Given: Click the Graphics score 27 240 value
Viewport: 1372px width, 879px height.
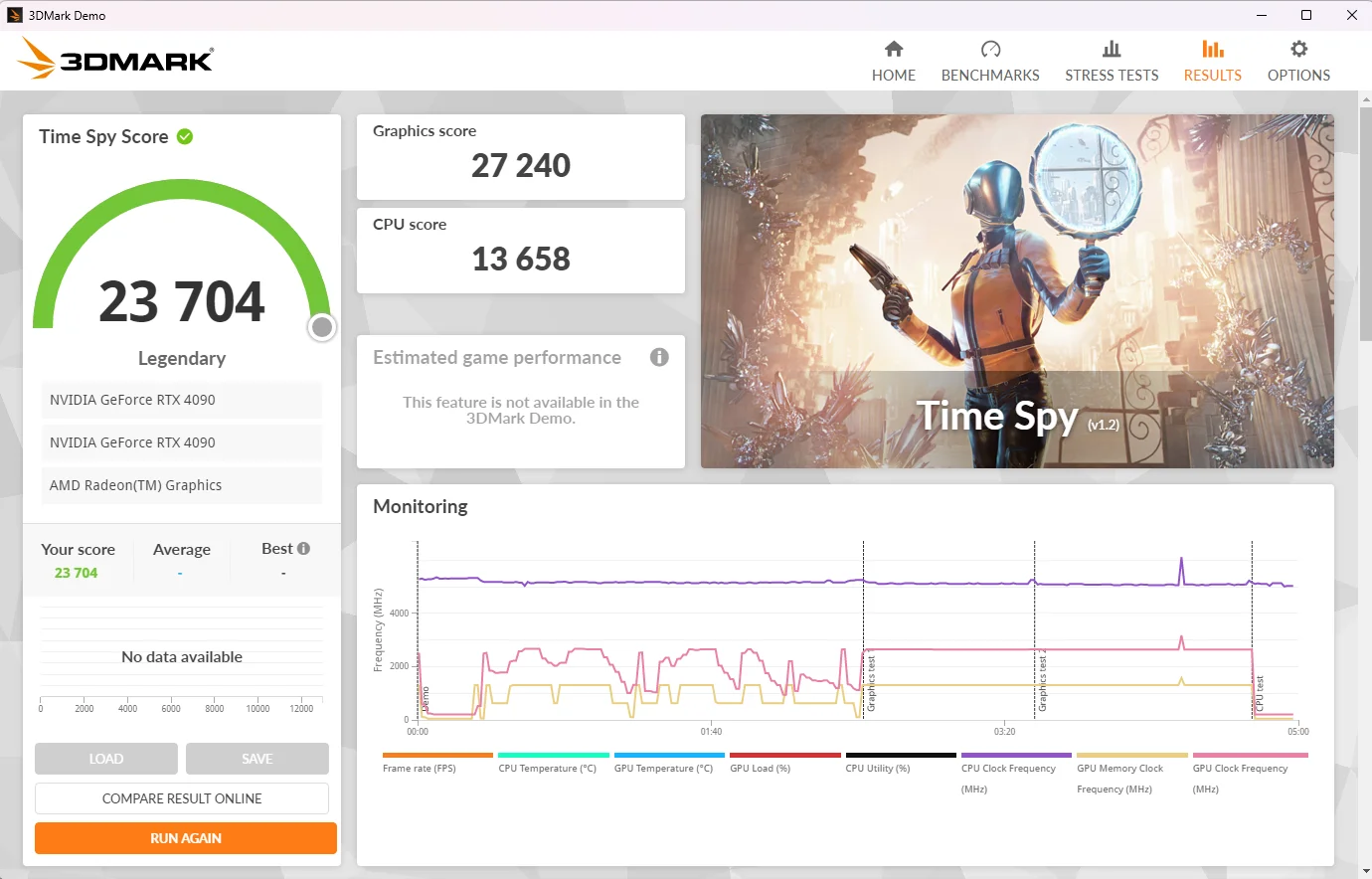Looking at the screenshot, I should pyautogui.click(x=521, y=165).
